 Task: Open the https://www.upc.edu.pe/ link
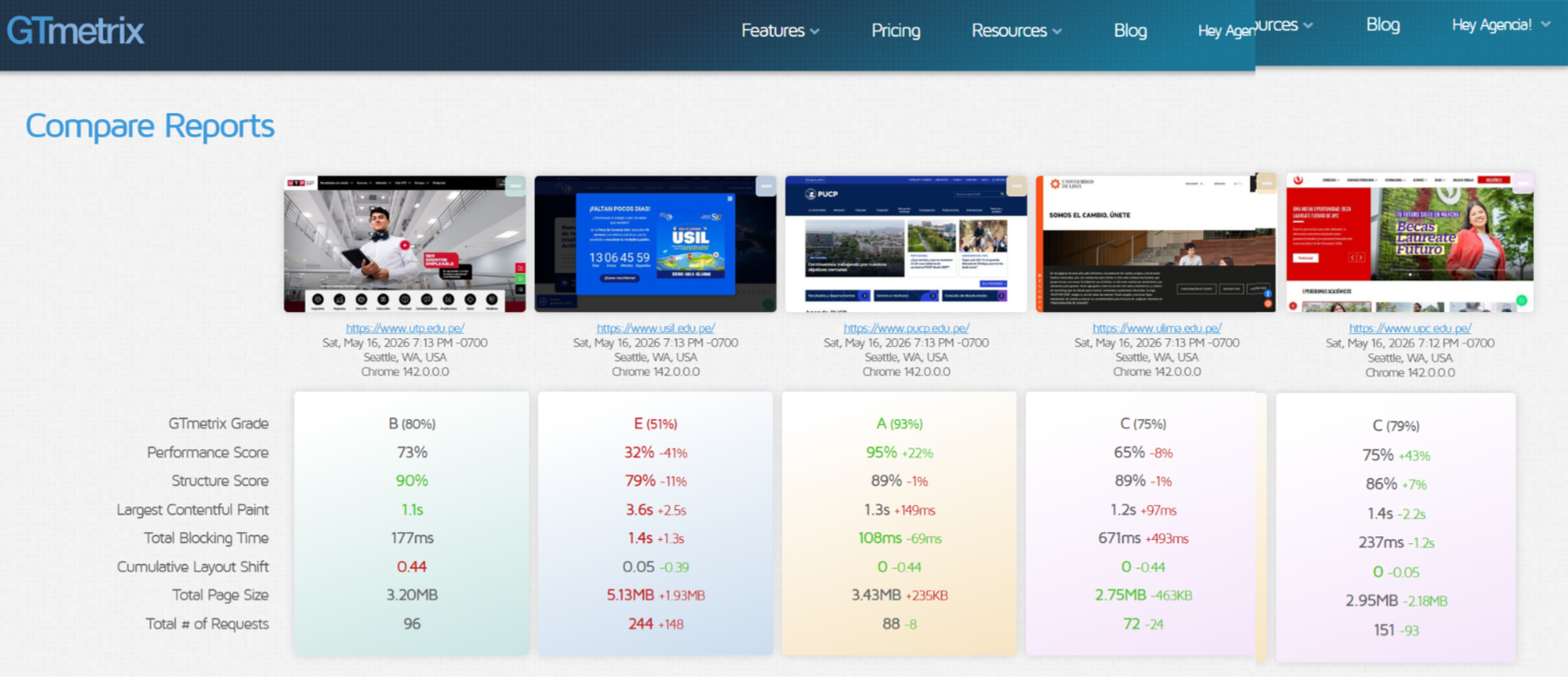pyautogui.click(x=1410, y=329)
